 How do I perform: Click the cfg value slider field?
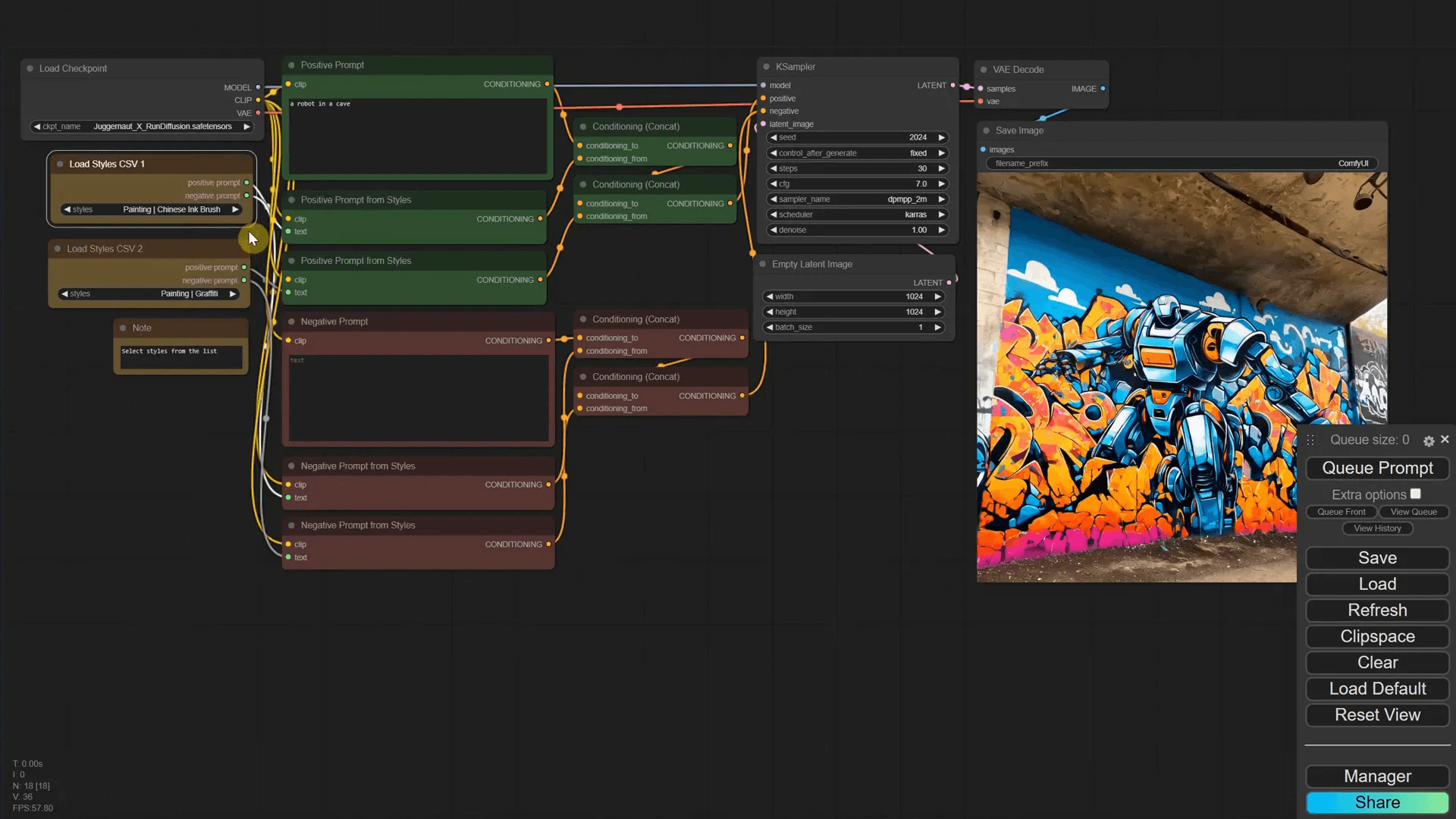point(857,184)
